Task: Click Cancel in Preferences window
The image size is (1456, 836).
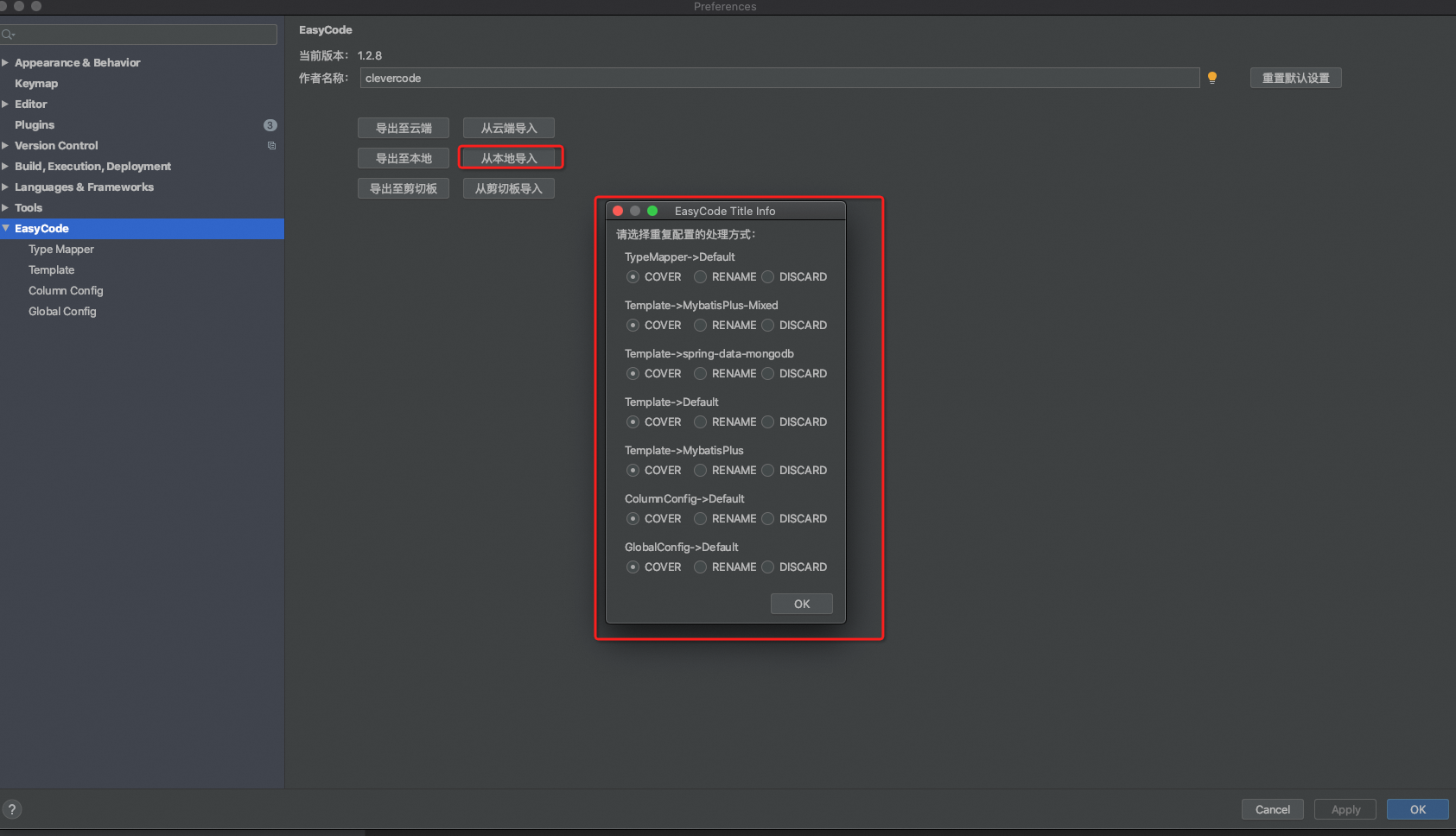Action: pos(1273,809)
